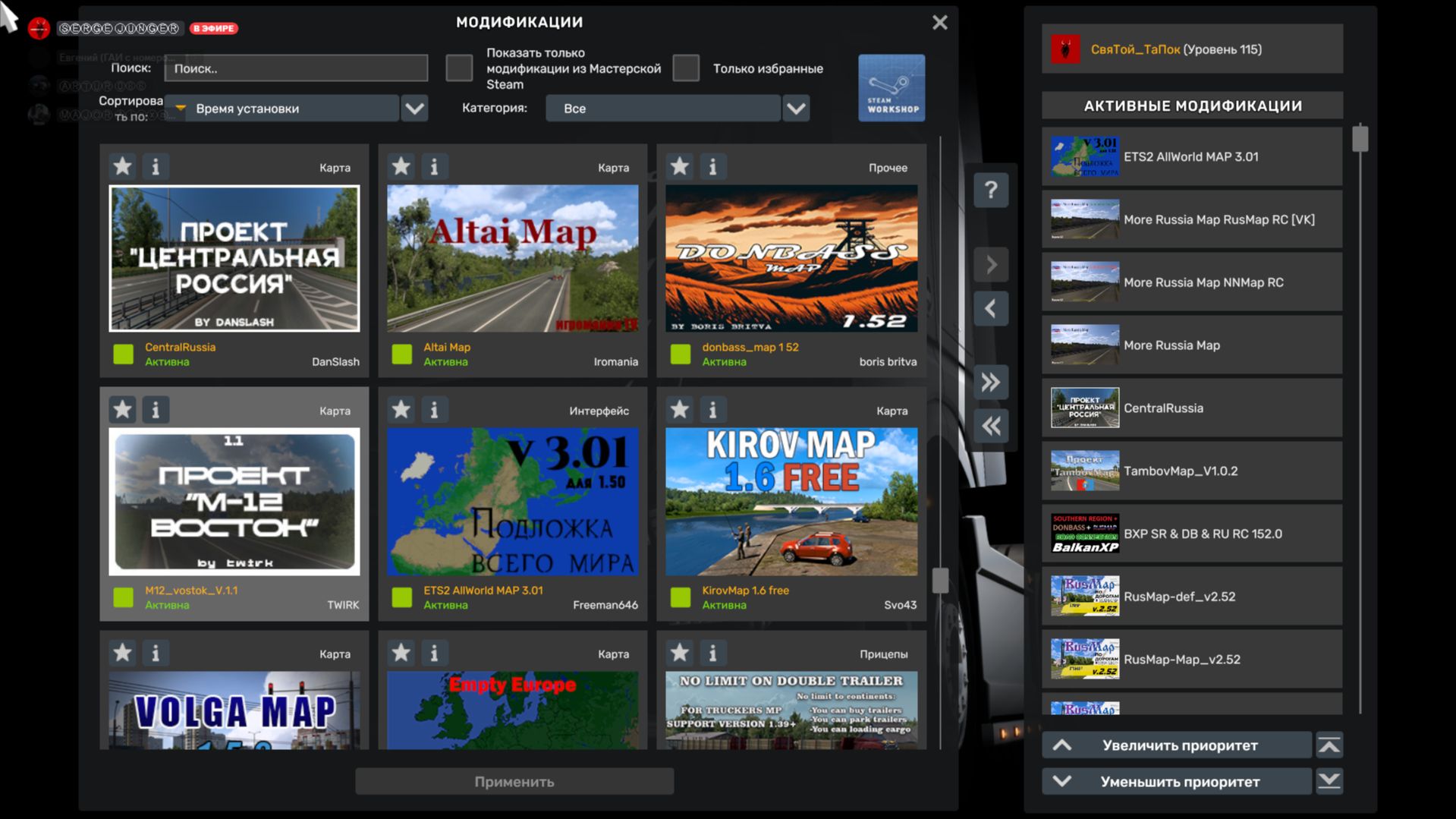Expand sort order with chevron button

tap(415, 109)
